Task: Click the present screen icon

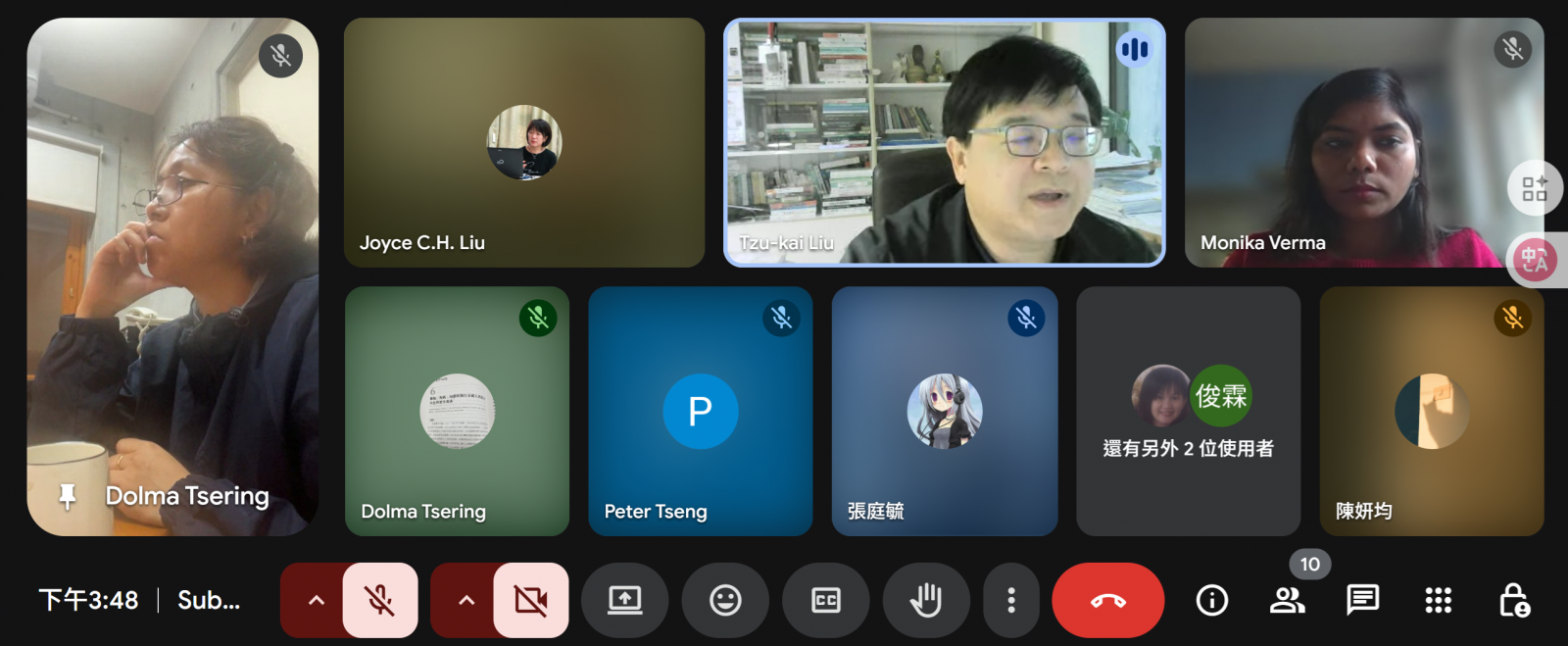Action: click(624, 600)
